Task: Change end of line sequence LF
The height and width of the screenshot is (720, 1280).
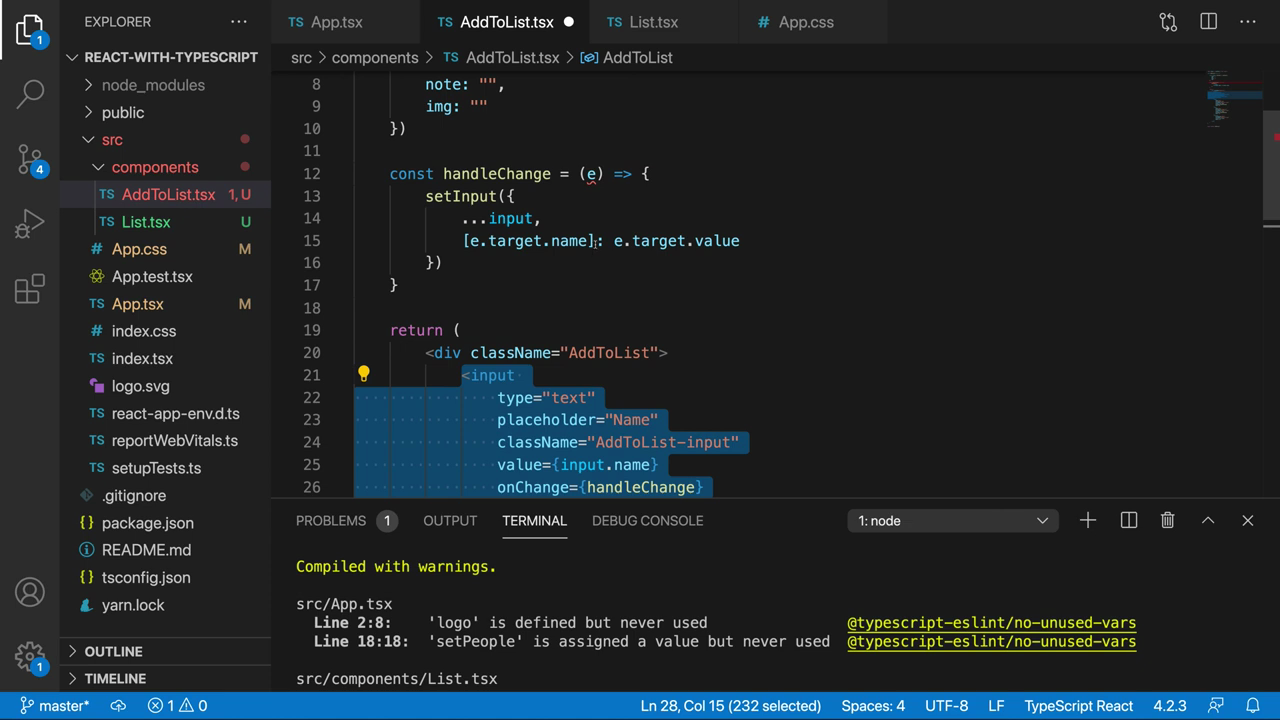Action: (x=996, y=706)
